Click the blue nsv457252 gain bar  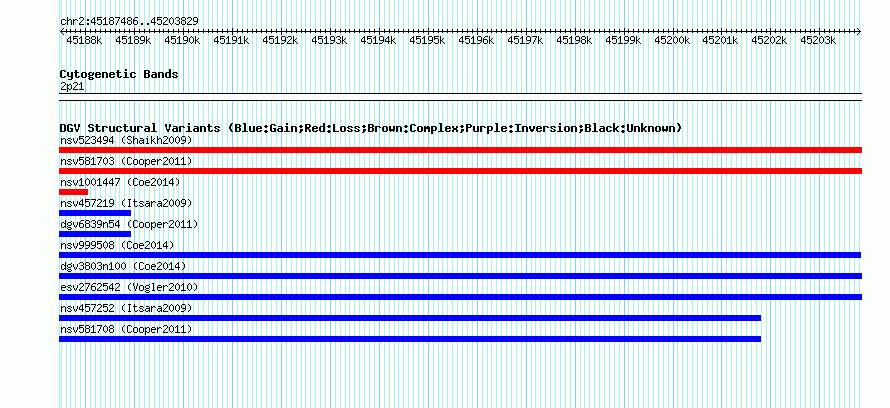pos(410,318)
